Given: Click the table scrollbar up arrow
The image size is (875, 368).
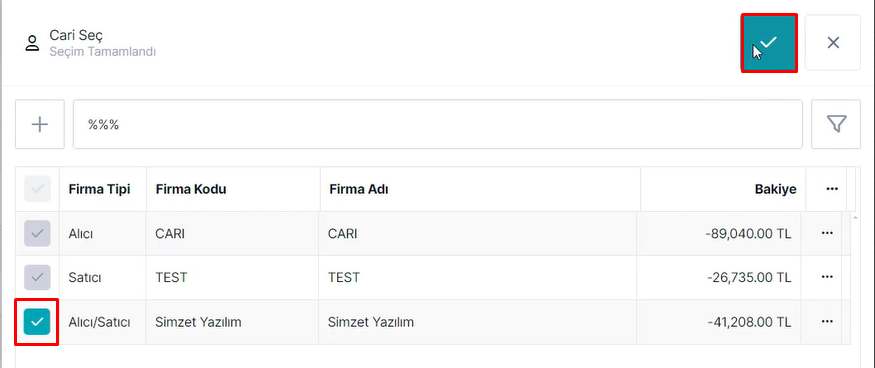Looking at the screenshot, I should click(855, 217).
